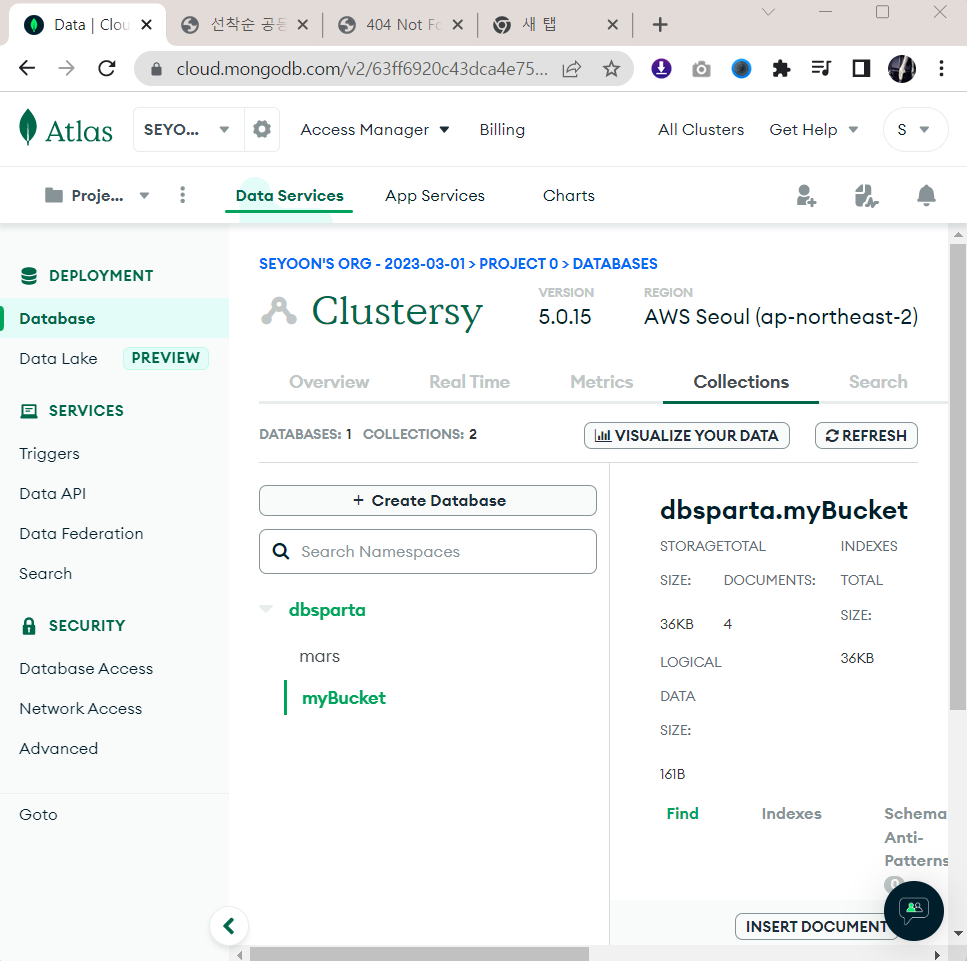
Task: Select the mars collection
Action: click(x=319, y=656)
